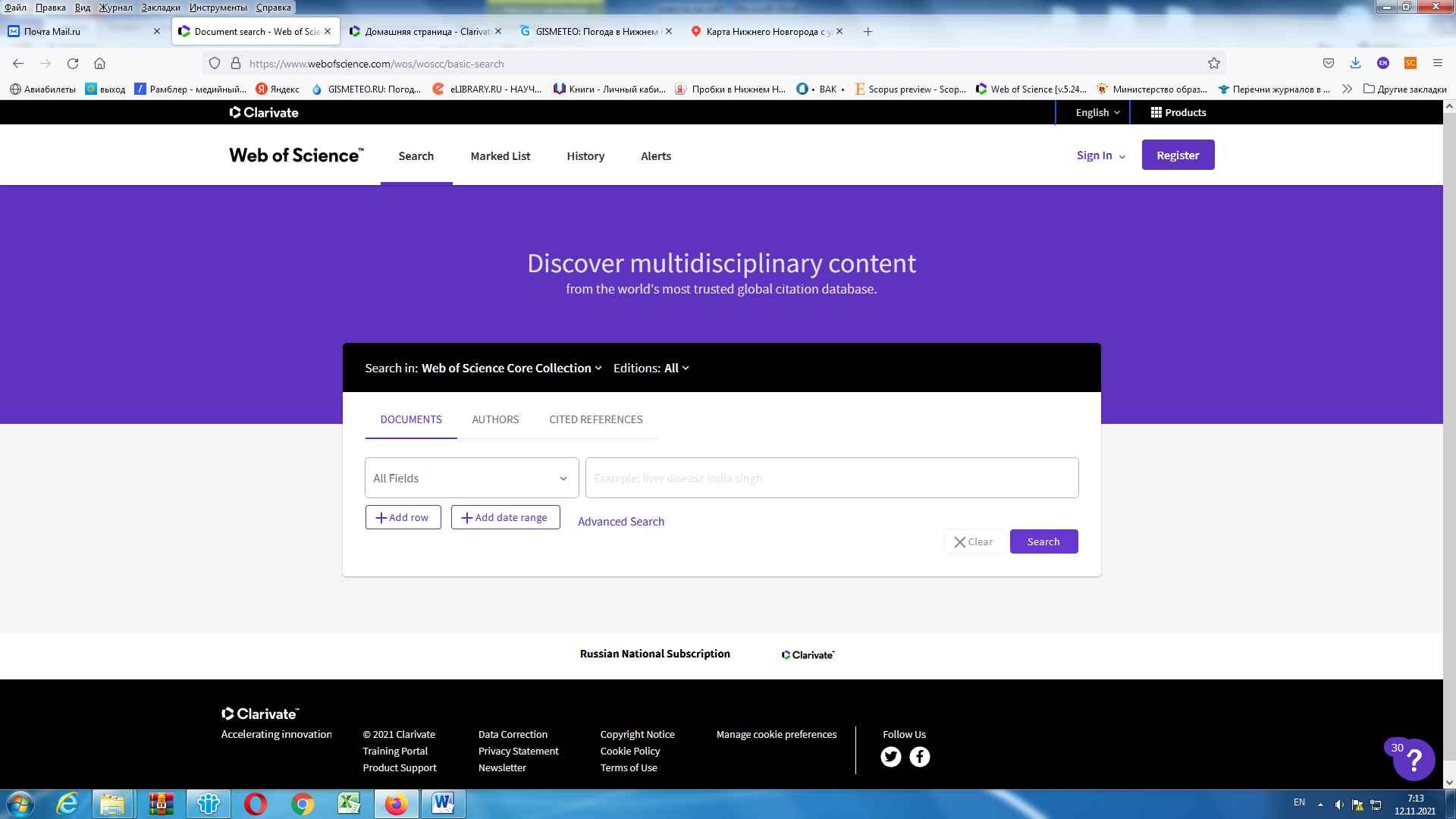
Task: Open the Alerts page
Action: point(656,156)
